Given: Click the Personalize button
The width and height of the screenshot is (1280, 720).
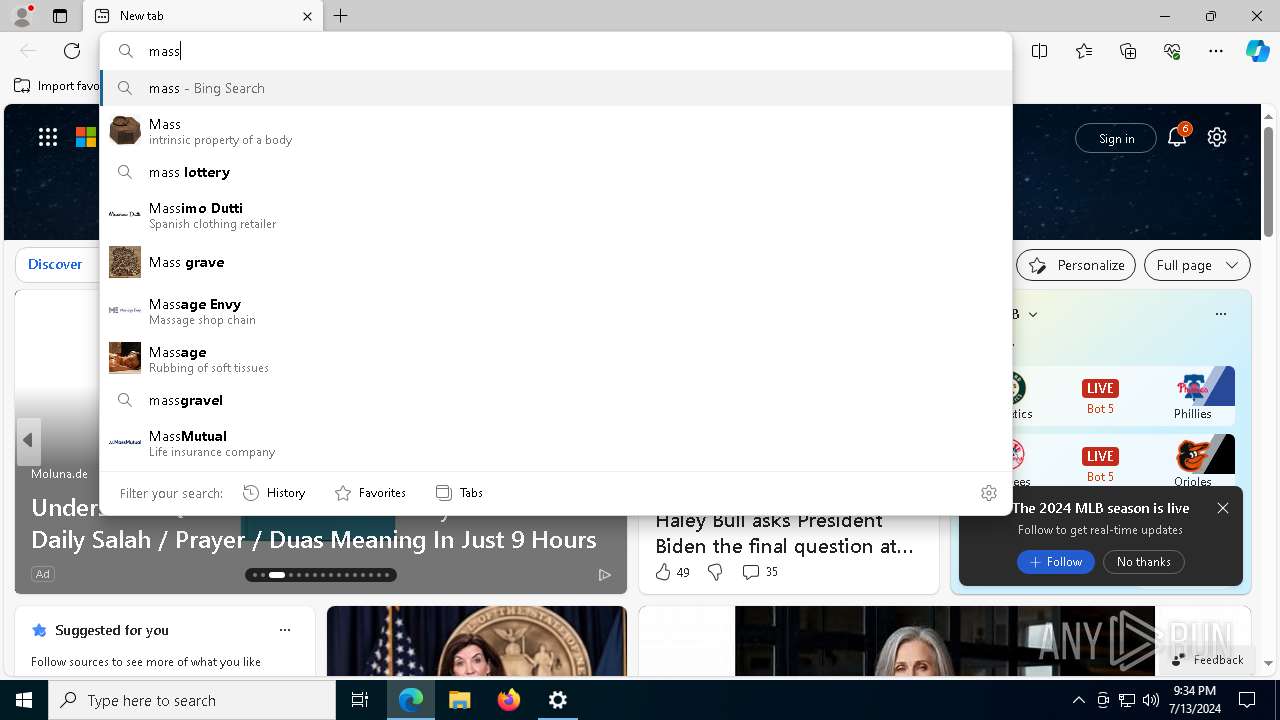Looking at the screenshot, I should (1076, 265).
